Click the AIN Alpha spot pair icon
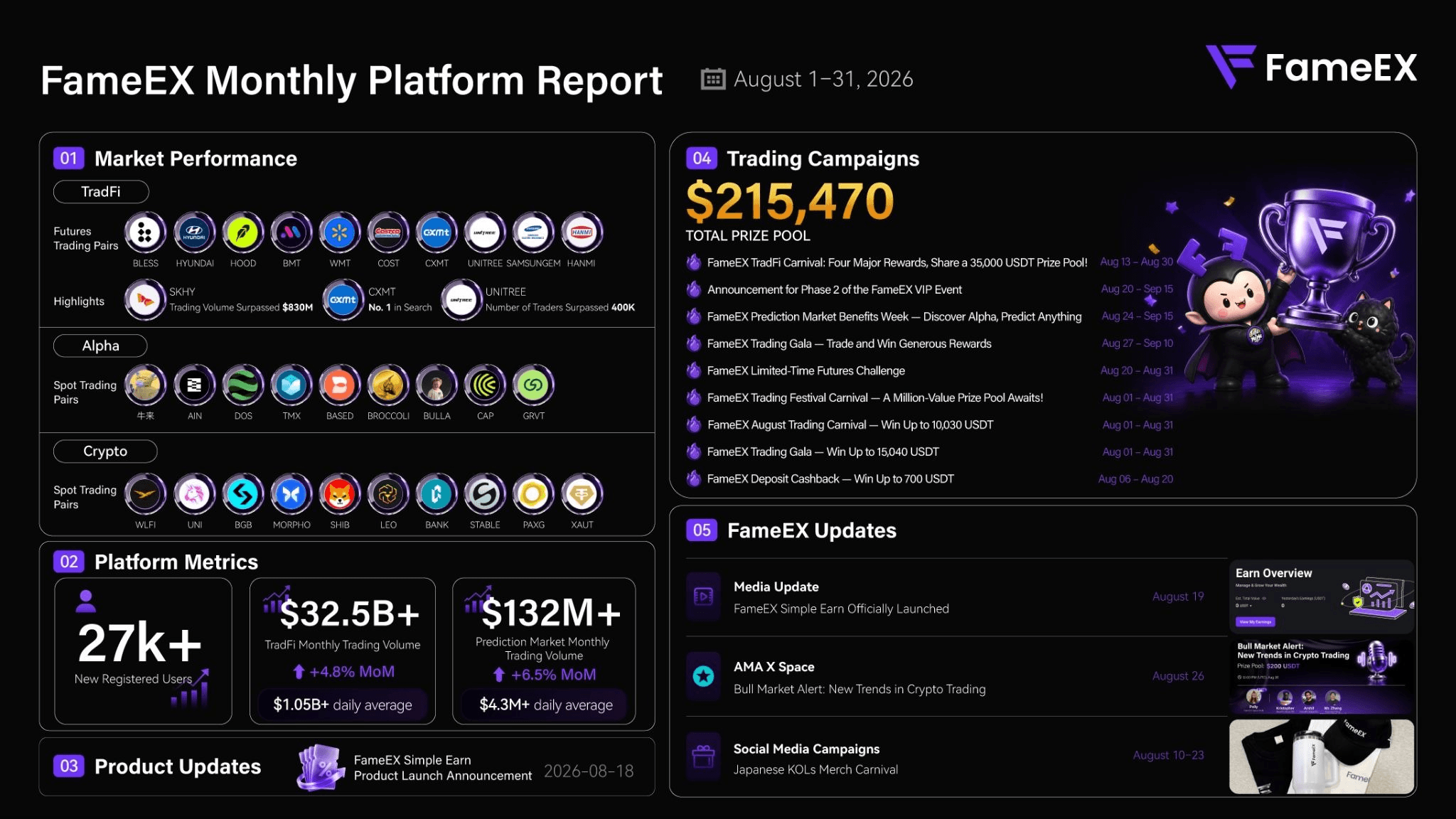1456x819 pixels. [194, 385]
